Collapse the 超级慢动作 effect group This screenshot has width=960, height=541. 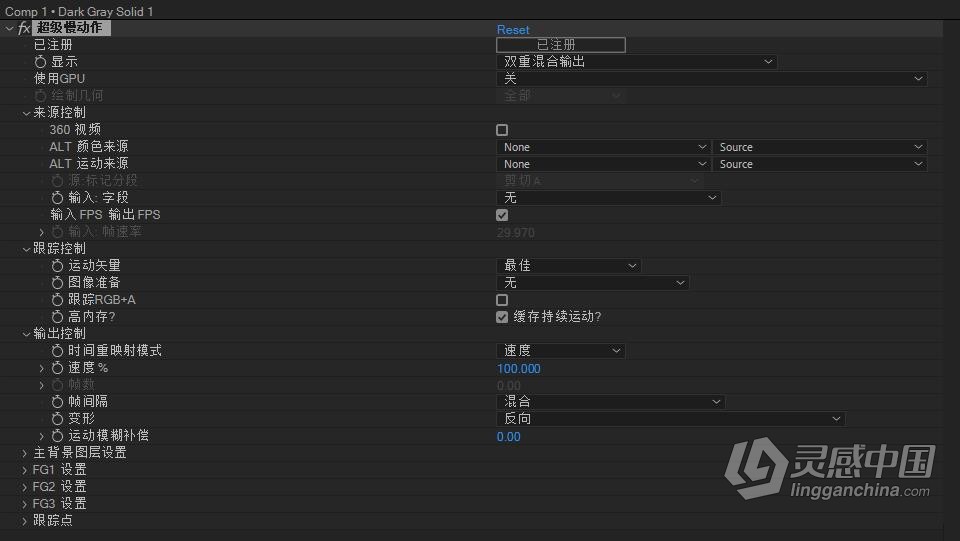pyautogui.click(x=9, y=28)
